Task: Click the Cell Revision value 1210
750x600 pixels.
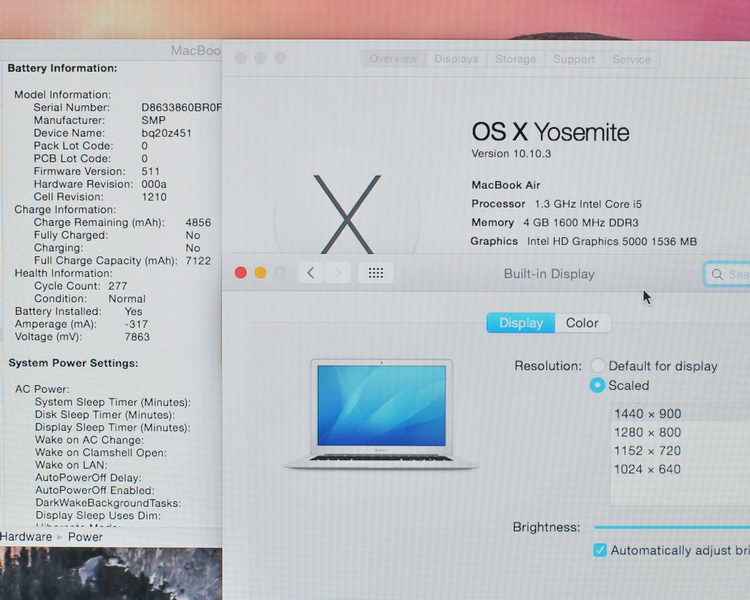Action: coord(154,197)
